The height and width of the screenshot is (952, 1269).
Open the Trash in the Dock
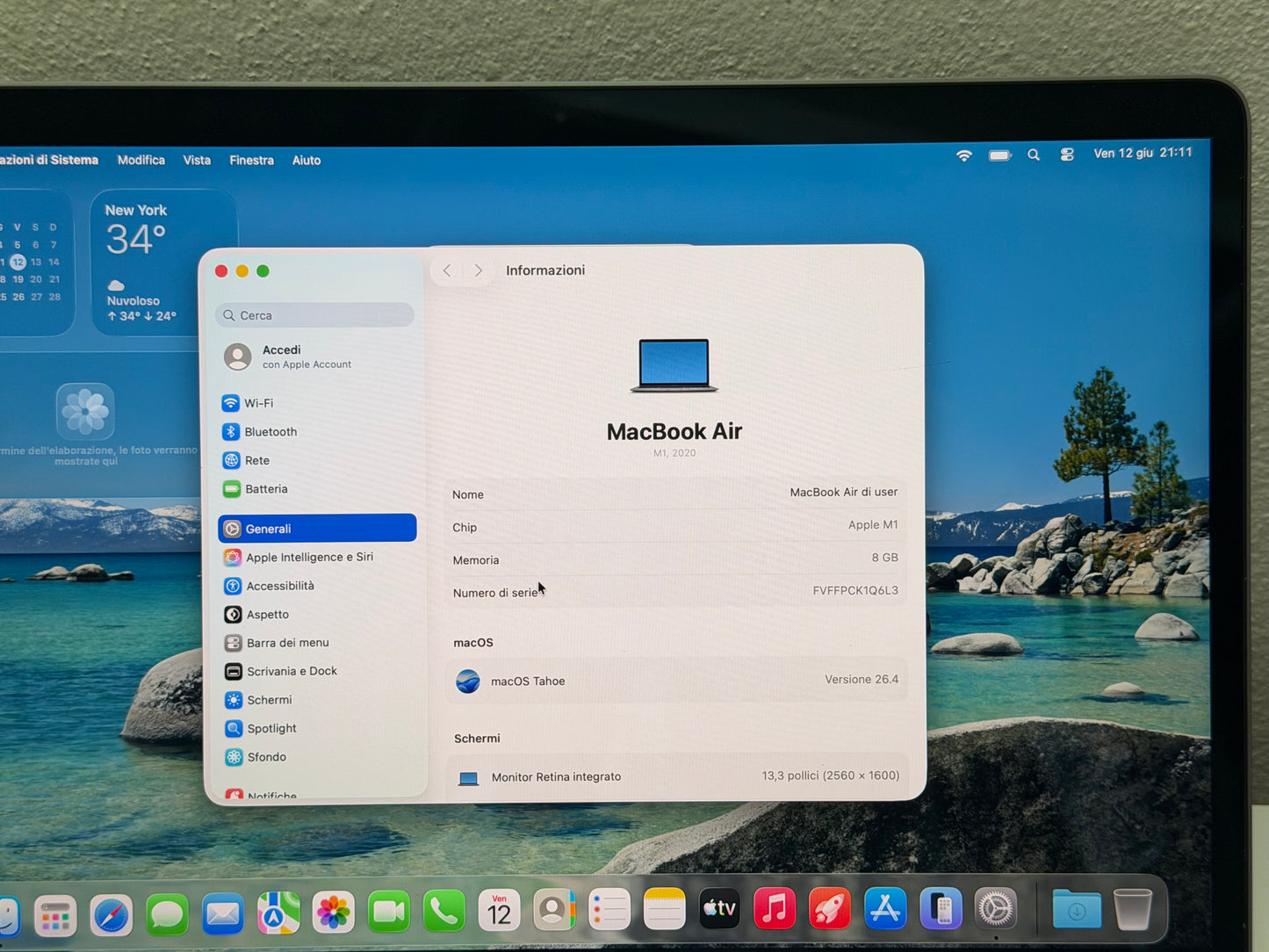pos(1133,910)
